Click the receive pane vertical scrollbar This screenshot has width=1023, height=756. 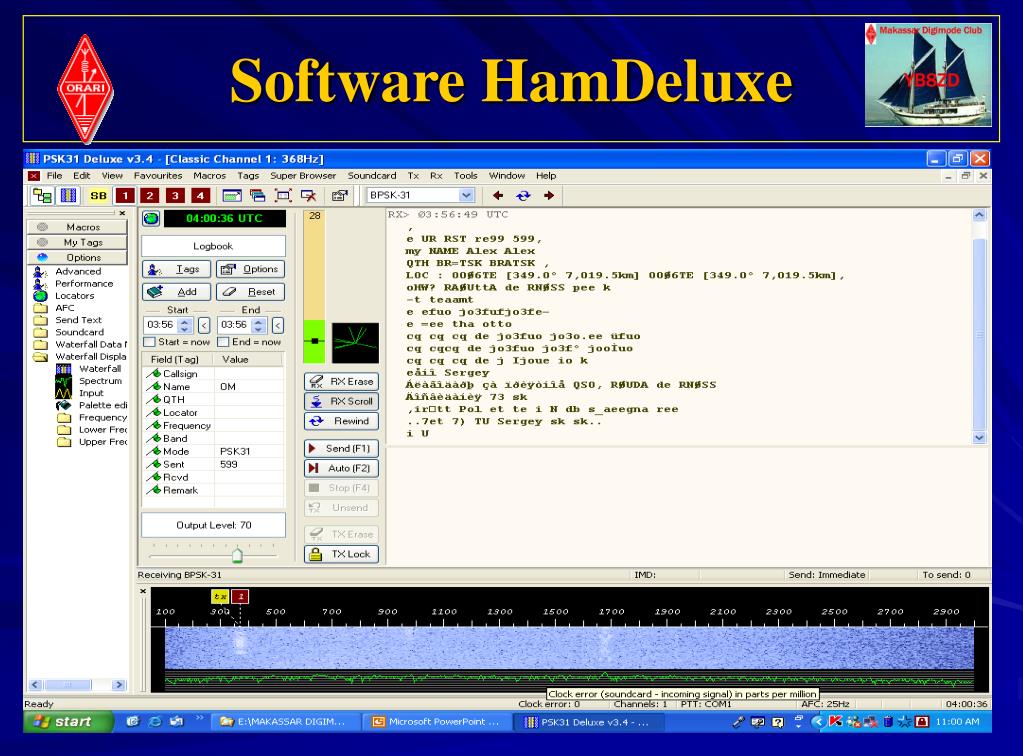pyautogui.click(x=979, y=326)
